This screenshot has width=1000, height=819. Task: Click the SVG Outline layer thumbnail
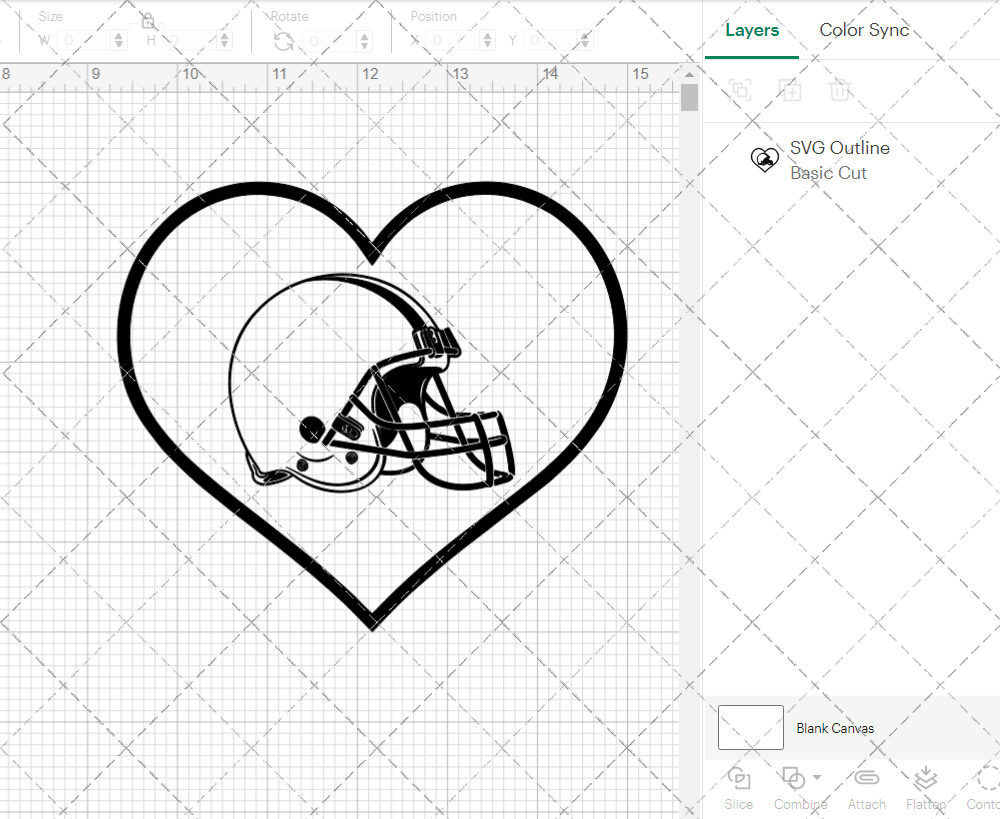pos(765,159)
